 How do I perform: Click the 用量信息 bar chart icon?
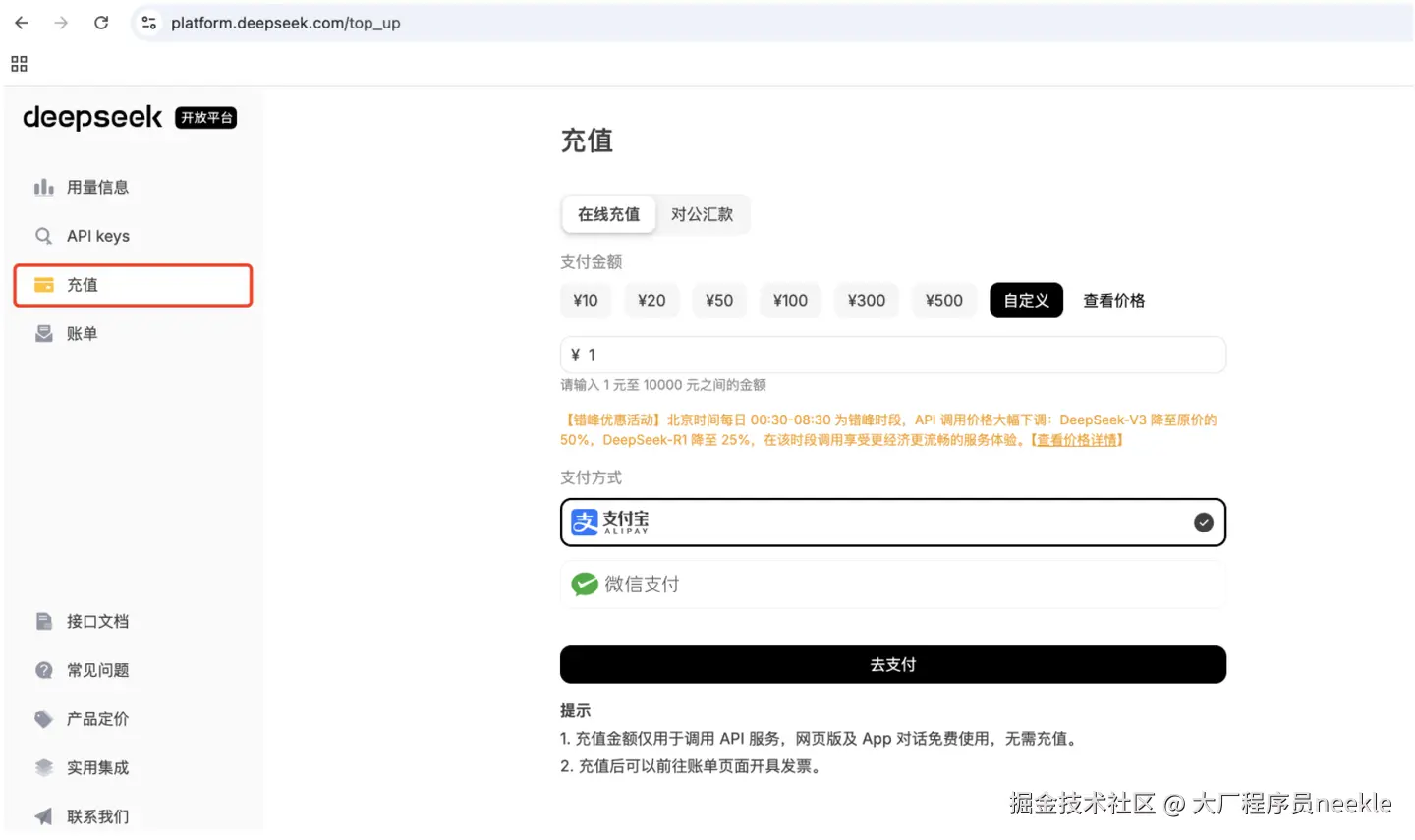pos(44,187)
